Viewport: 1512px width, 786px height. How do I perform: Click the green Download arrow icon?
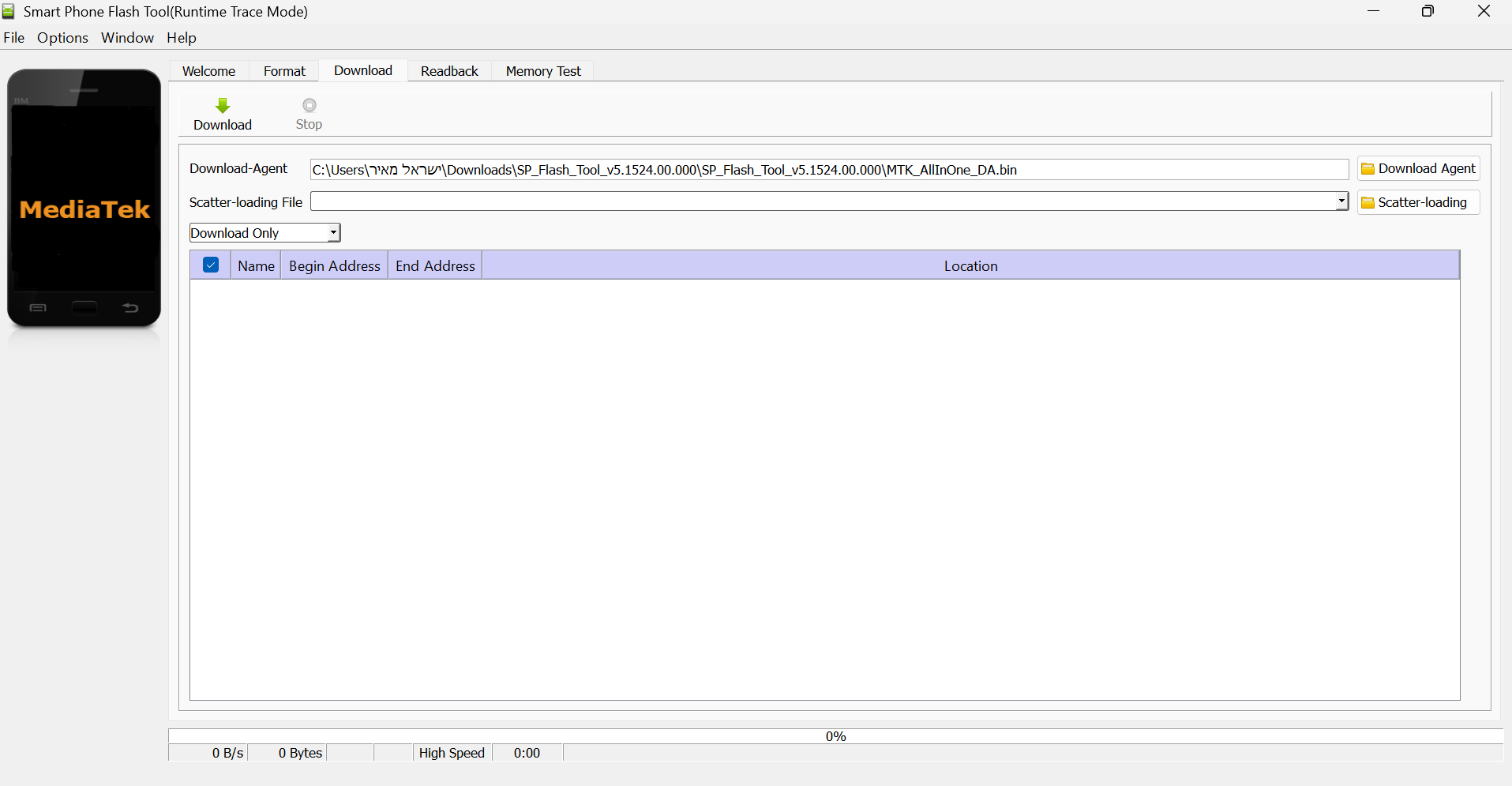[223, 106]
